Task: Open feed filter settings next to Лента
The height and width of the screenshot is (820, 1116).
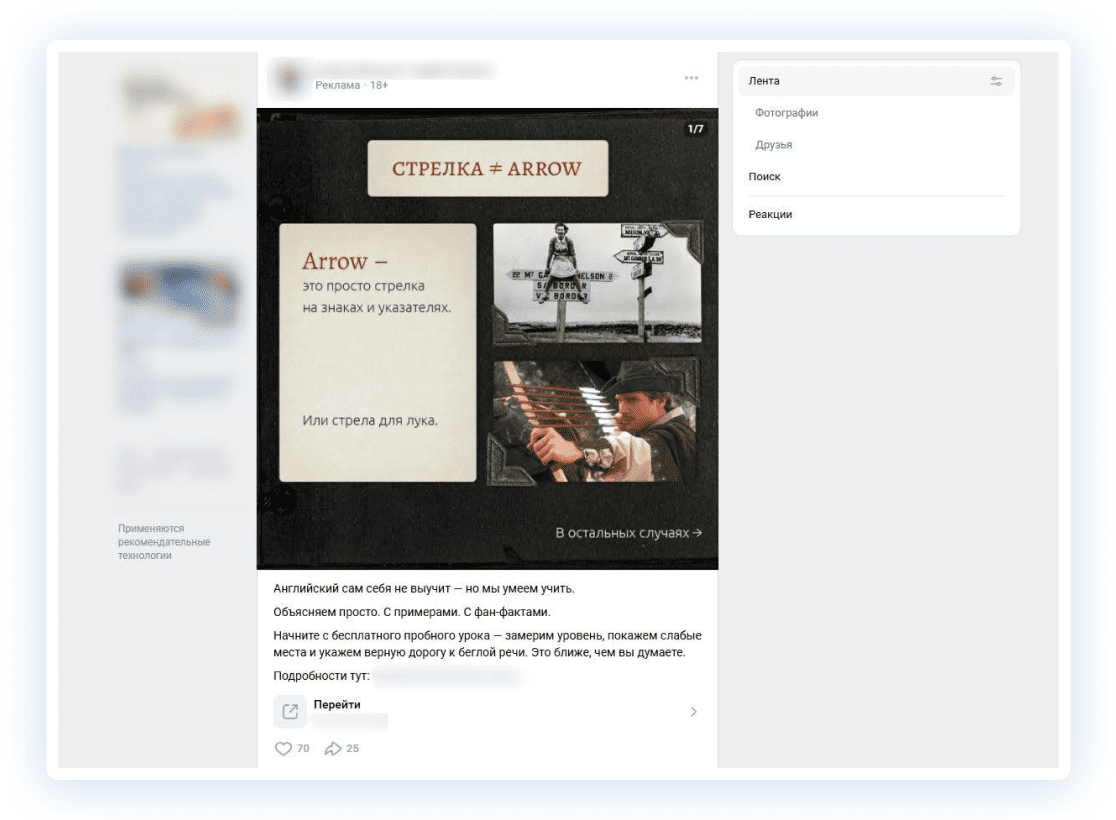Action: 996,81
